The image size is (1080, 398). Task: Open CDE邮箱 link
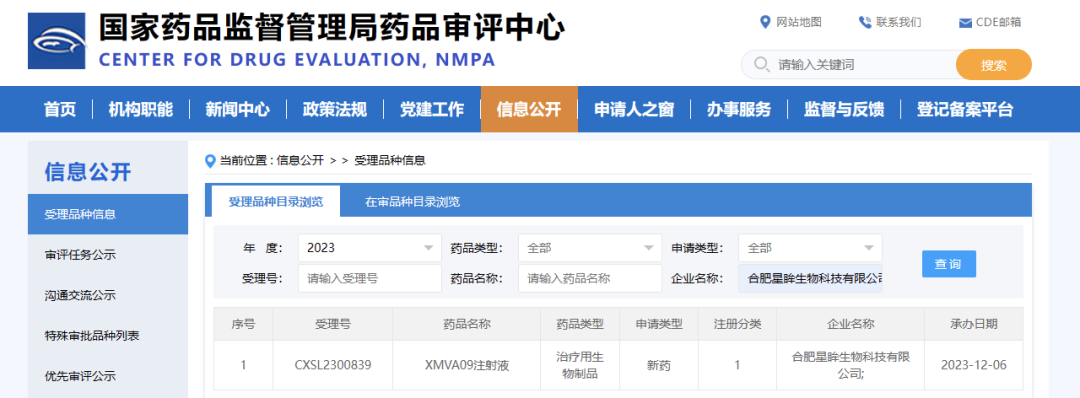coord(999,22)
